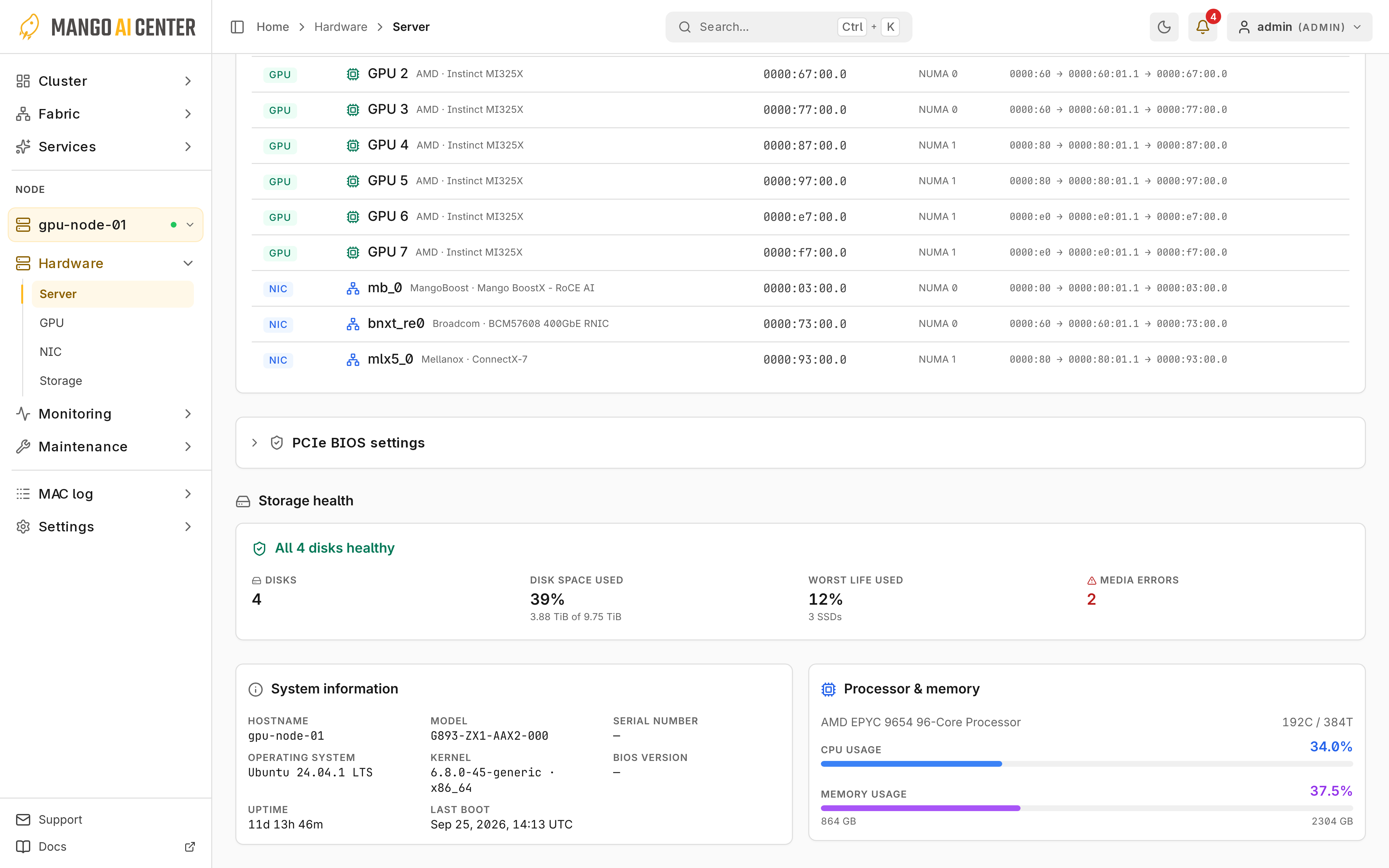Go to Home breadcrumb

click(273, 27)
